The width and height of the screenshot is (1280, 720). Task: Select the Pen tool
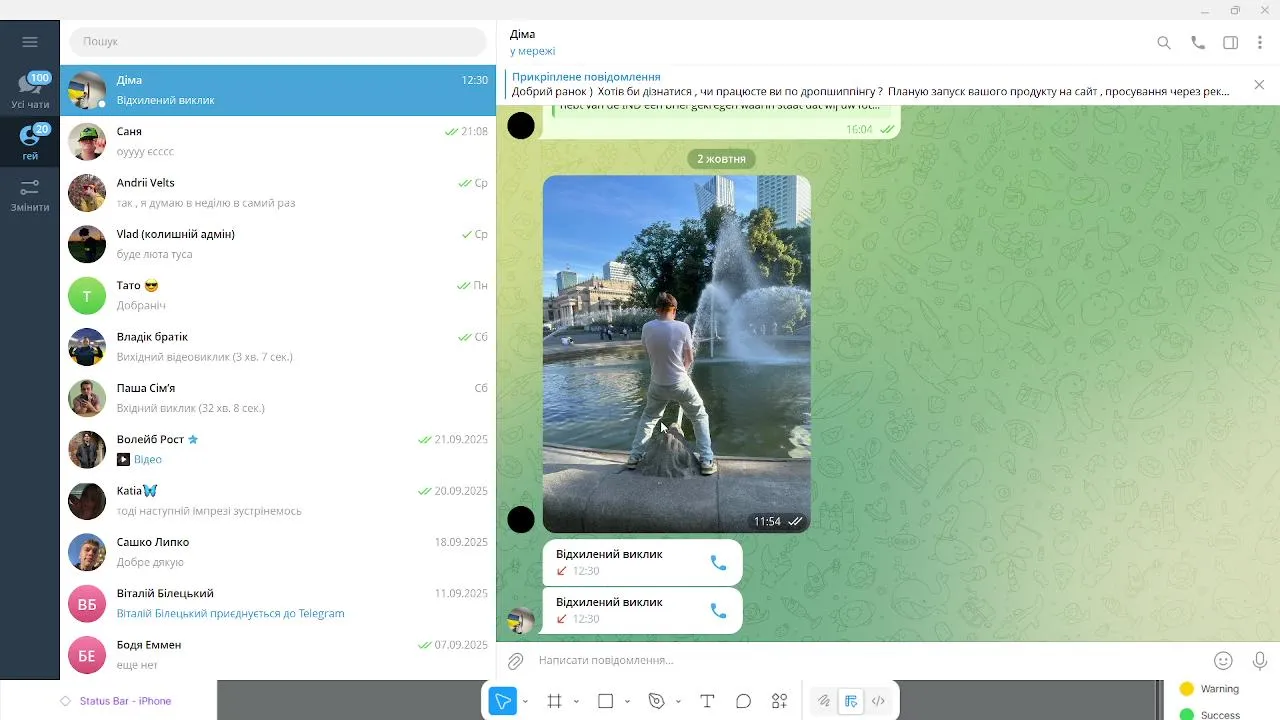coord(656,702)
